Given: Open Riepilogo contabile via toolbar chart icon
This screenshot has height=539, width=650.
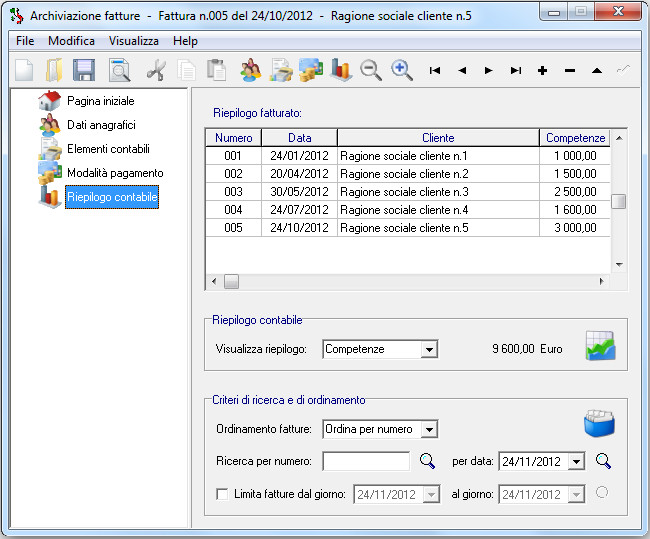Looking at the screenshot, I should point(341,70).
